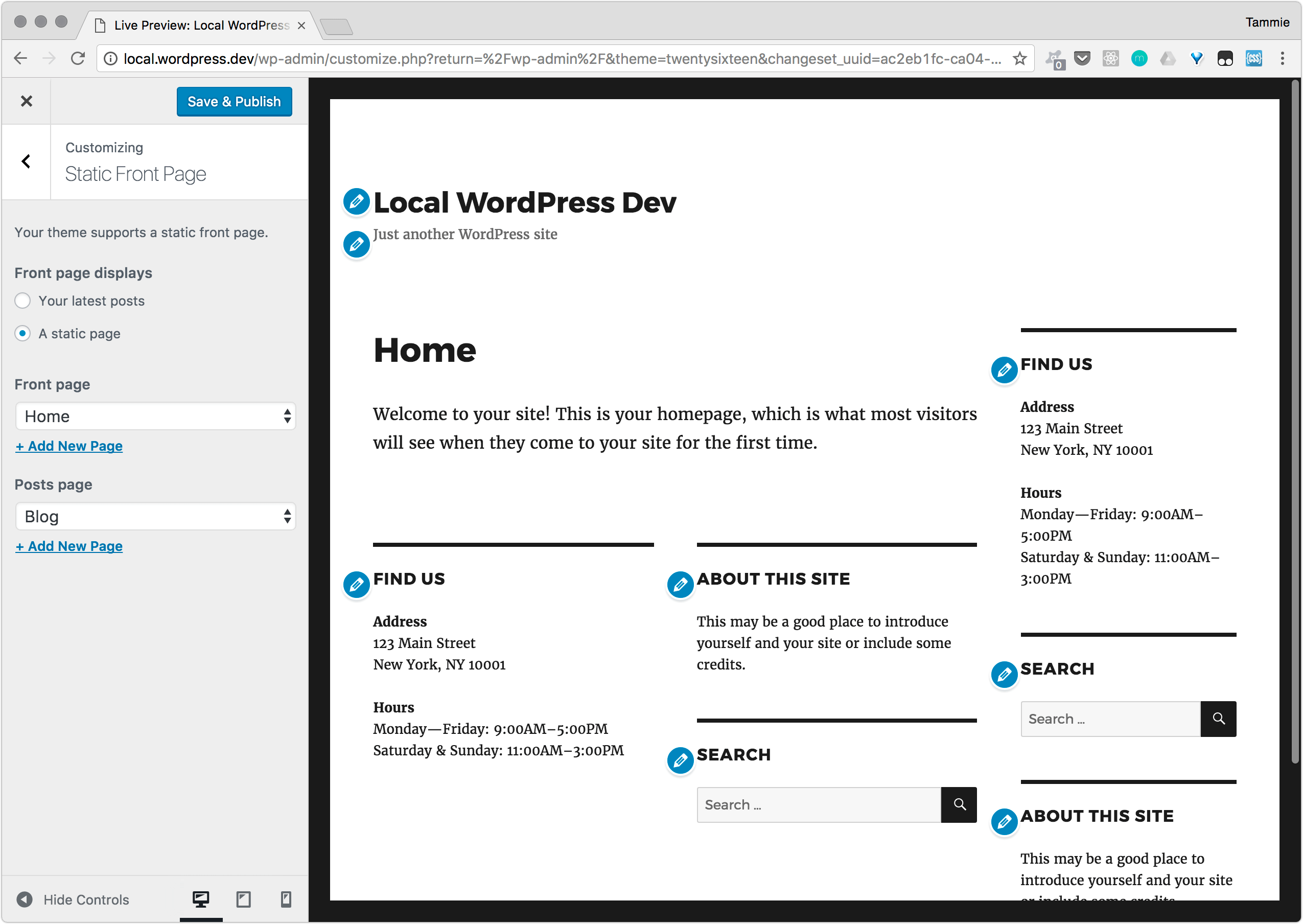Select the Live Preview browser tab
Screen dimensions: 1303x924
tap(201, 25)
